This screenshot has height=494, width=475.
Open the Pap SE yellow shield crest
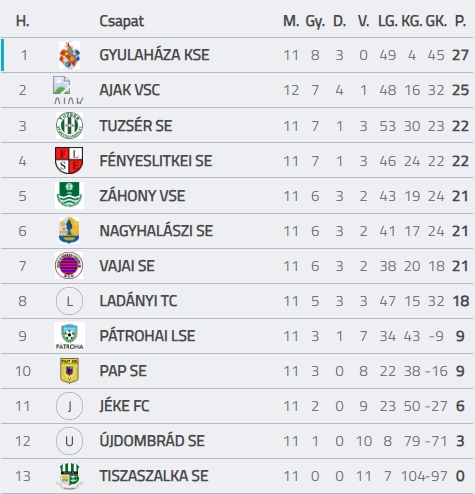pyautogui.click(x=69, y=371)
